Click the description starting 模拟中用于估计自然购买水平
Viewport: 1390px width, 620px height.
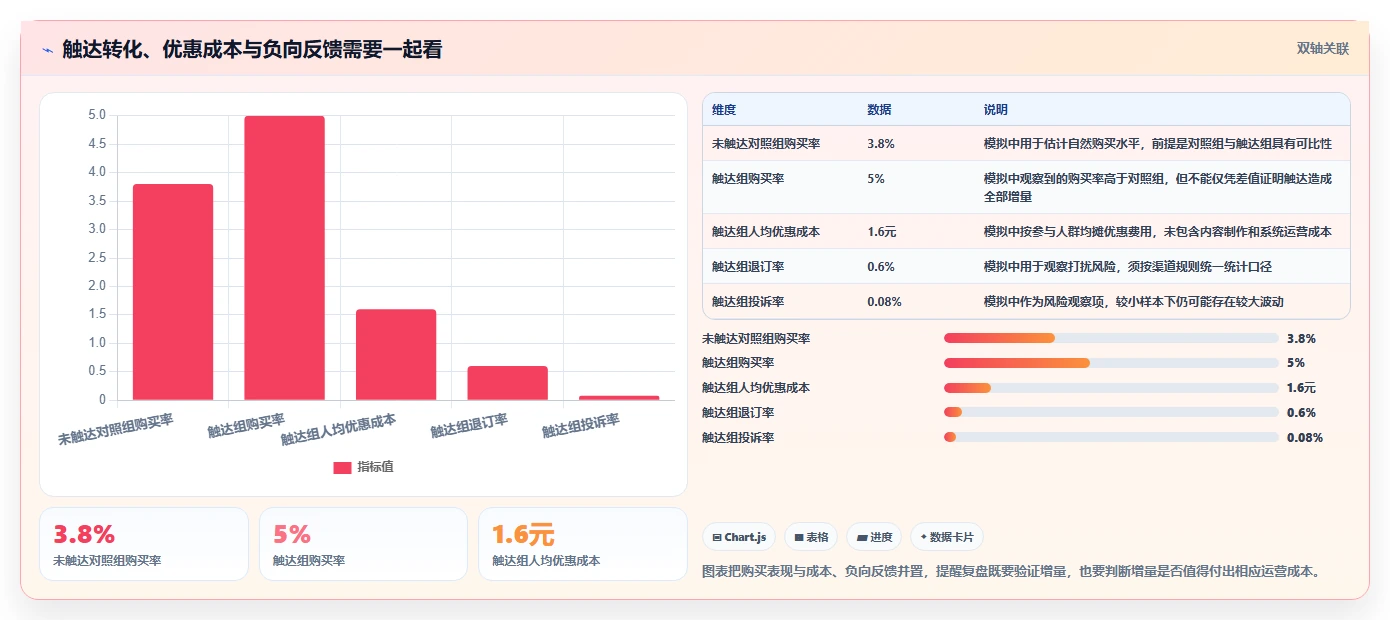pyautogui.click(x=1158, y=144)
